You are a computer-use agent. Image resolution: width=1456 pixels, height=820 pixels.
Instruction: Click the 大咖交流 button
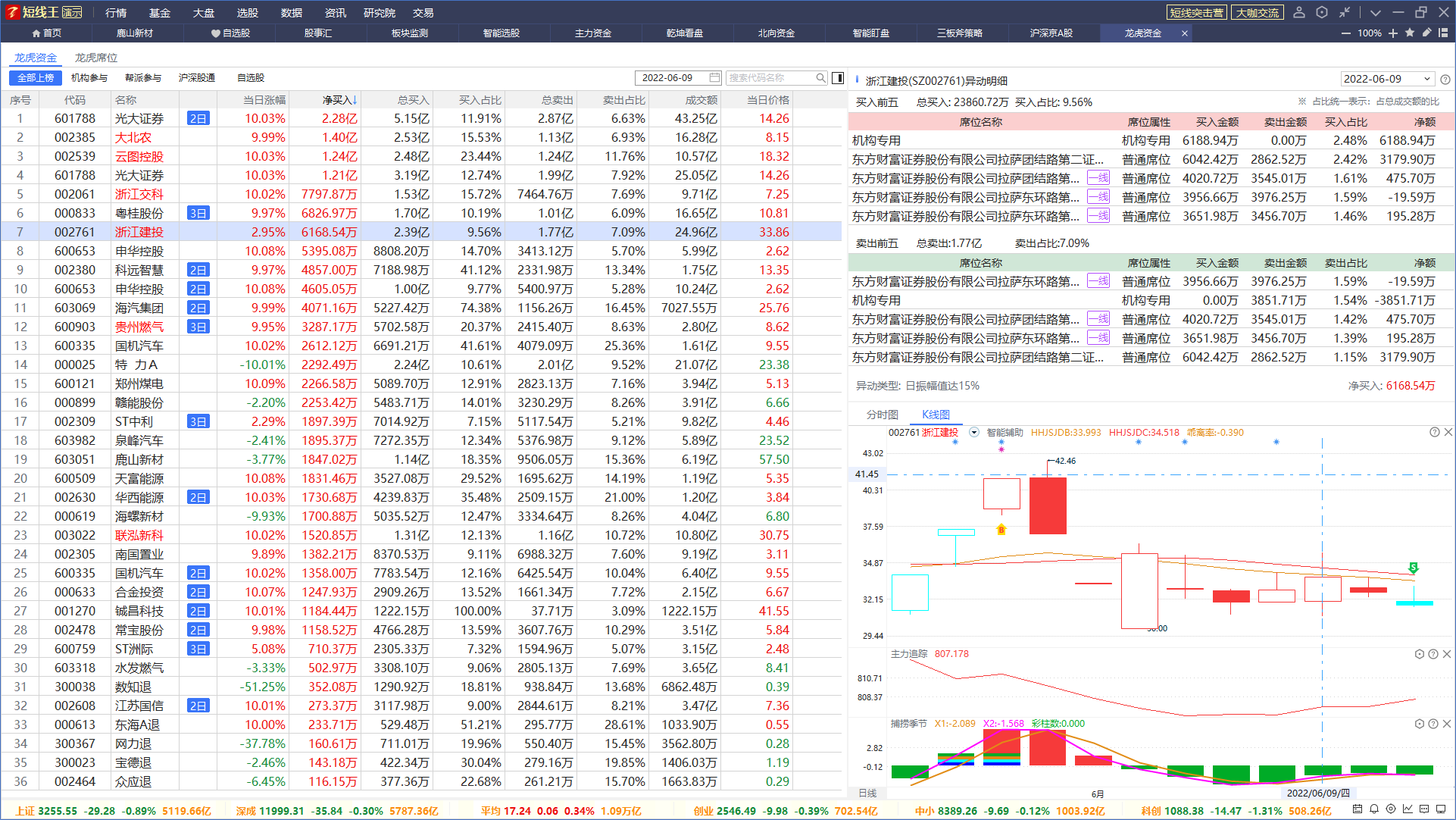tap(1258, 13)
